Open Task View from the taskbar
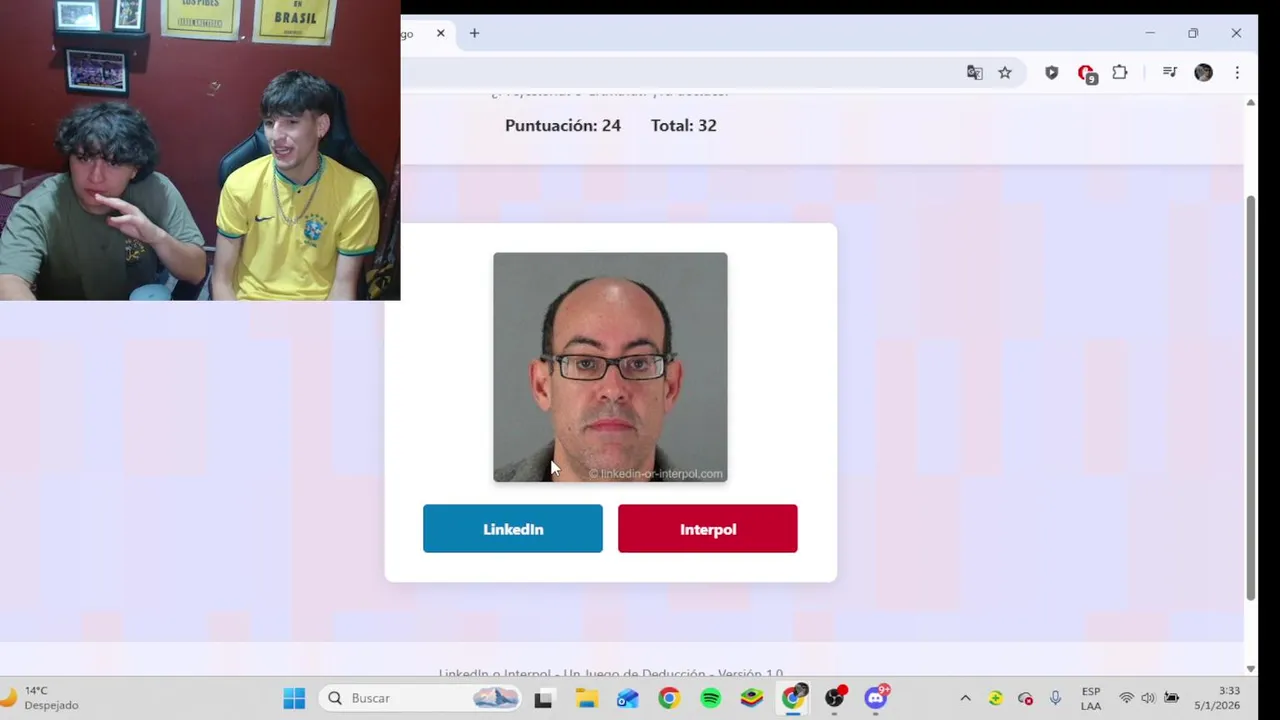Image resolution: width=1280 pixels, height=720 pixels. (x=543, y=698)
